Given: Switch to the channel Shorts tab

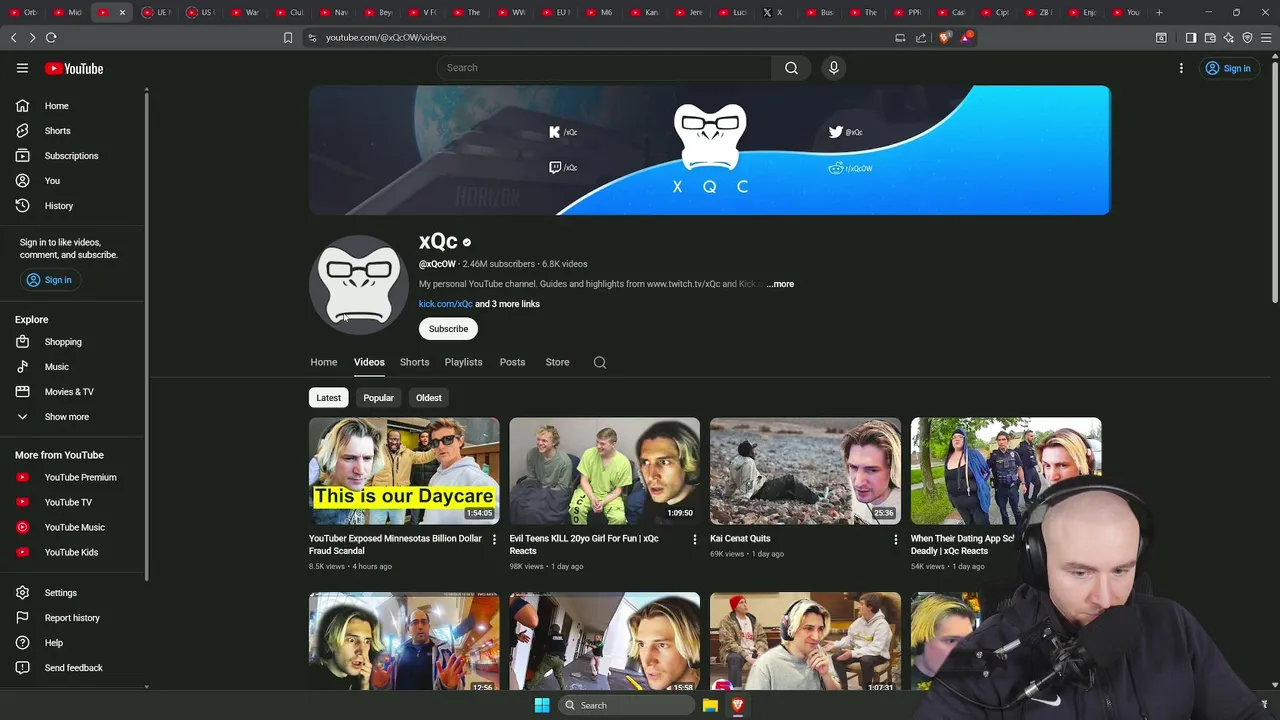Looking at the screenshot, I should tap(414, 362).
